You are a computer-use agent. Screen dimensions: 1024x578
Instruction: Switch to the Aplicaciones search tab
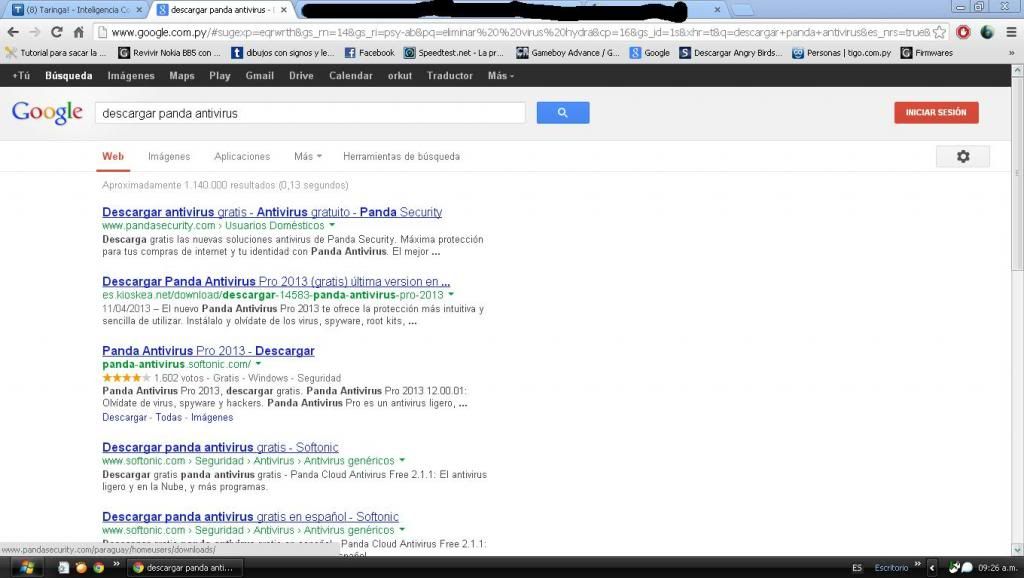tap(242, 157)
